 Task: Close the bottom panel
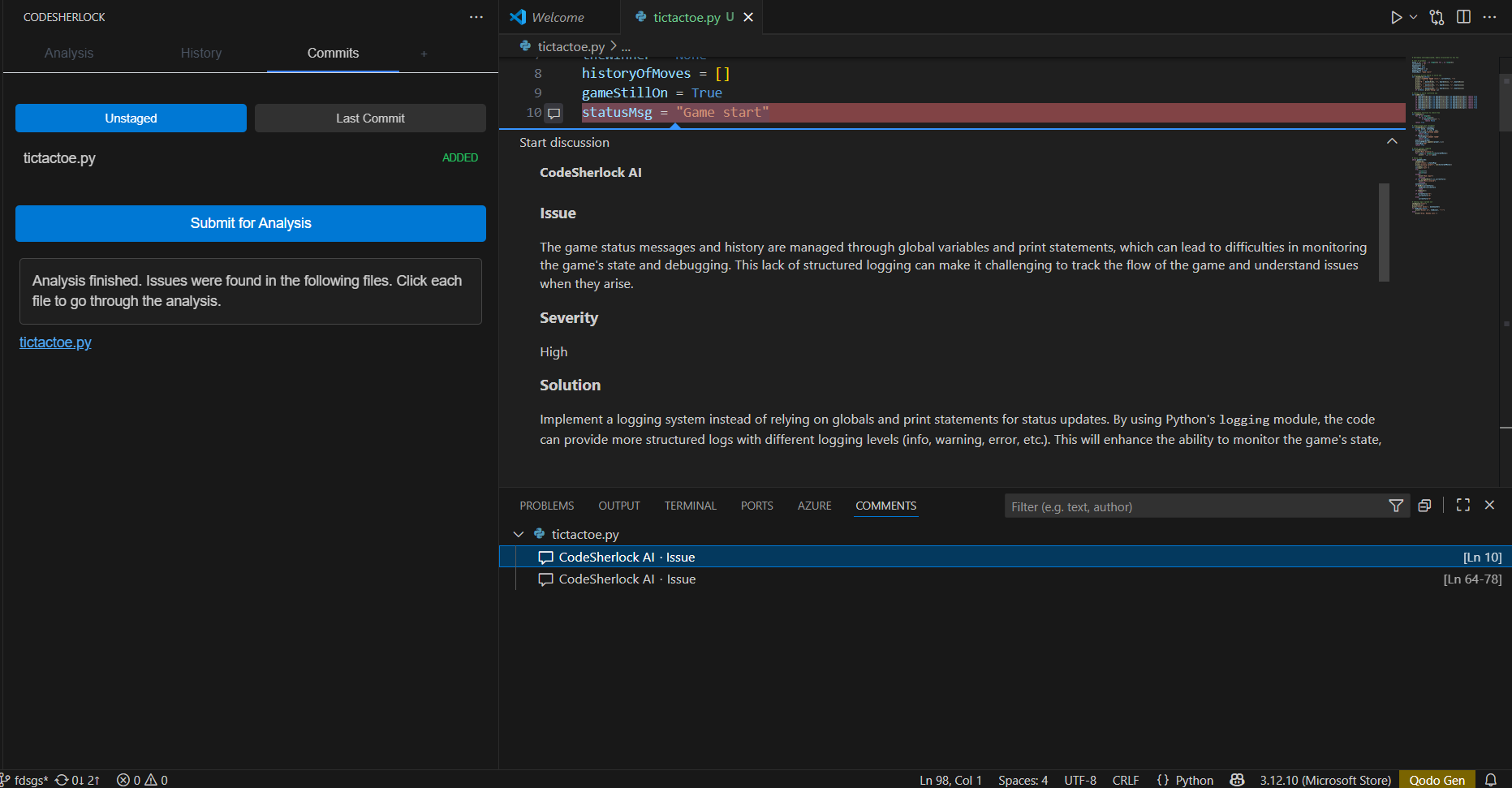[1489, 505]
